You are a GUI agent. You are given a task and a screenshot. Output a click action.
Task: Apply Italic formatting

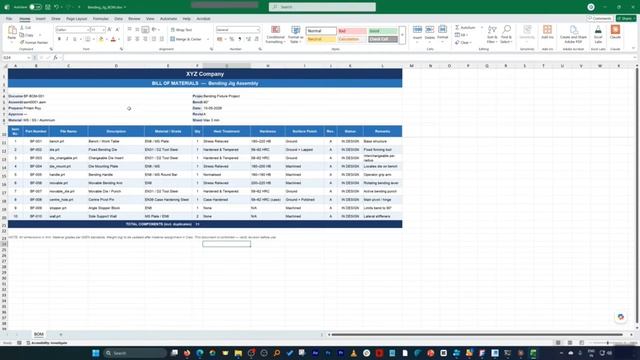(67, 39)
